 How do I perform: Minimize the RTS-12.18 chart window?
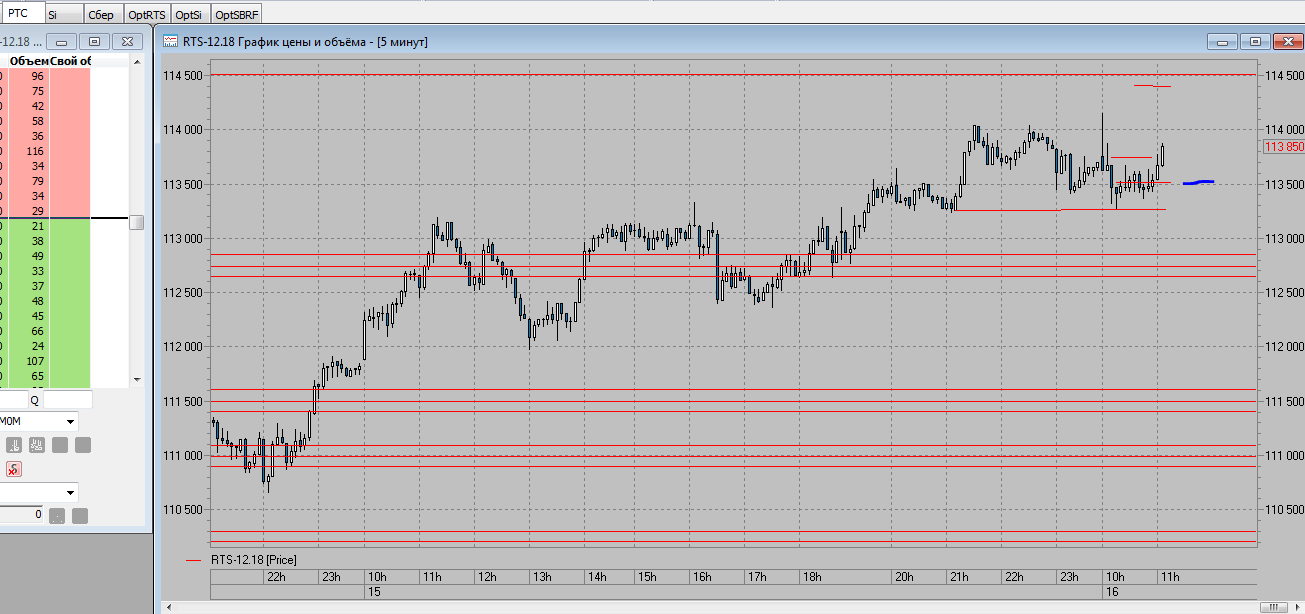[1222, 42]
